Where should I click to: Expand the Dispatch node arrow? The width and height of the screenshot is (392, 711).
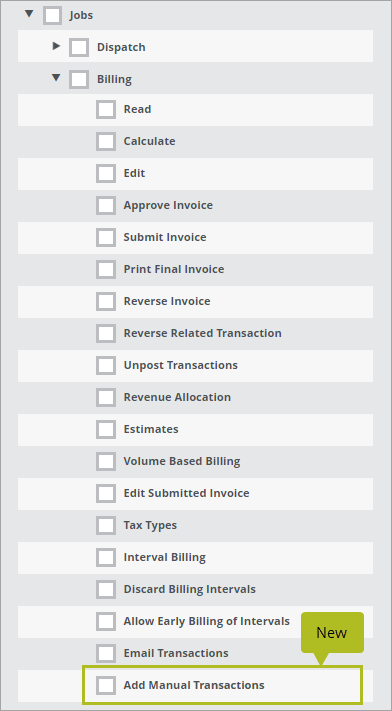coord(56,46)
